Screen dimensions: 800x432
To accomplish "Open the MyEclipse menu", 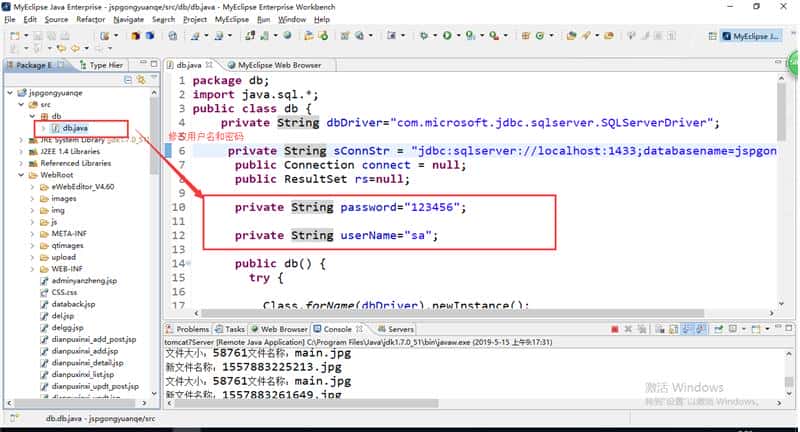I will click(x=232, y=19).
